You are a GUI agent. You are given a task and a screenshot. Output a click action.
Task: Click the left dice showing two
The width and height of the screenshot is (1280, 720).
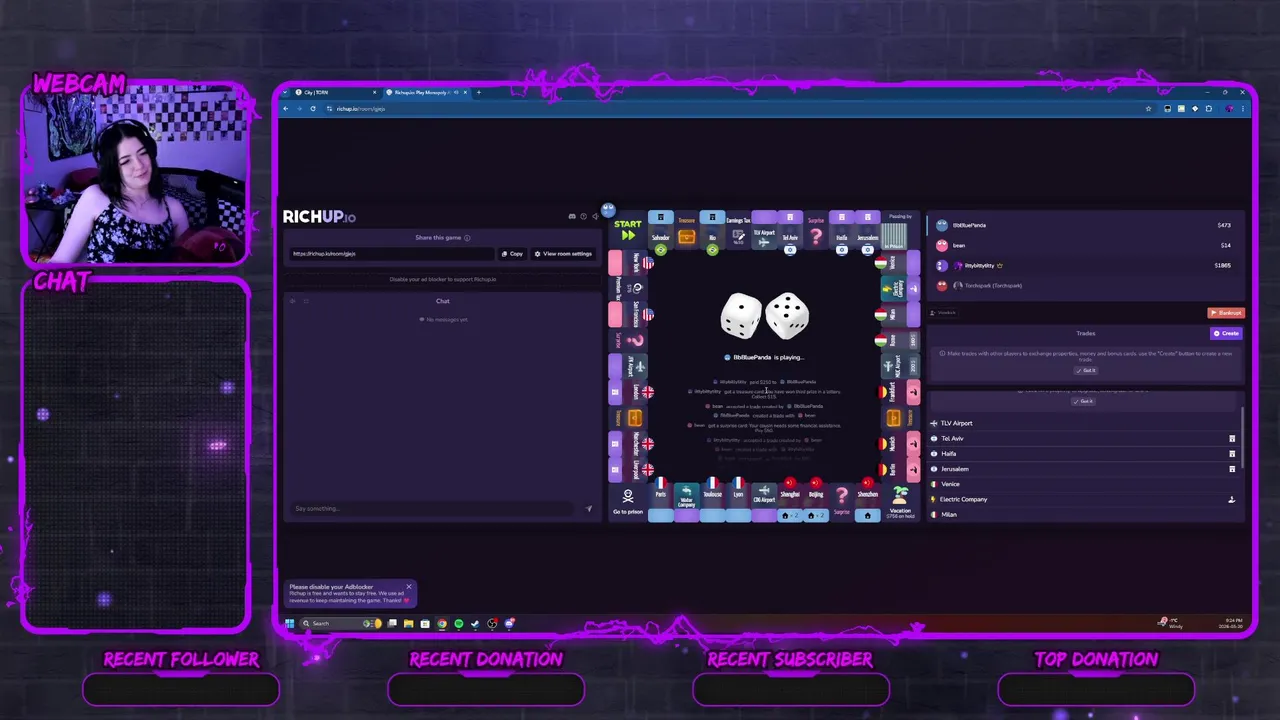741,316
